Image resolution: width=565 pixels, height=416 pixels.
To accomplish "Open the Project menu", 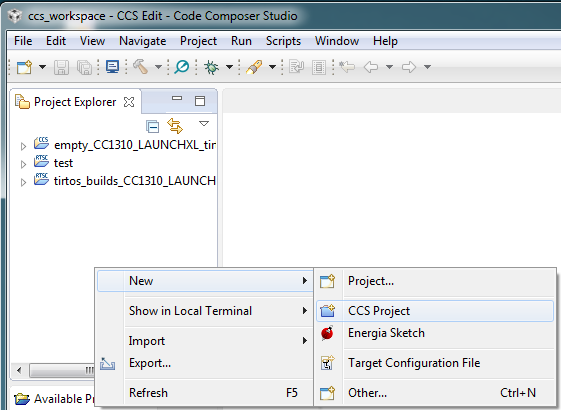I will [x=199, y=41].
